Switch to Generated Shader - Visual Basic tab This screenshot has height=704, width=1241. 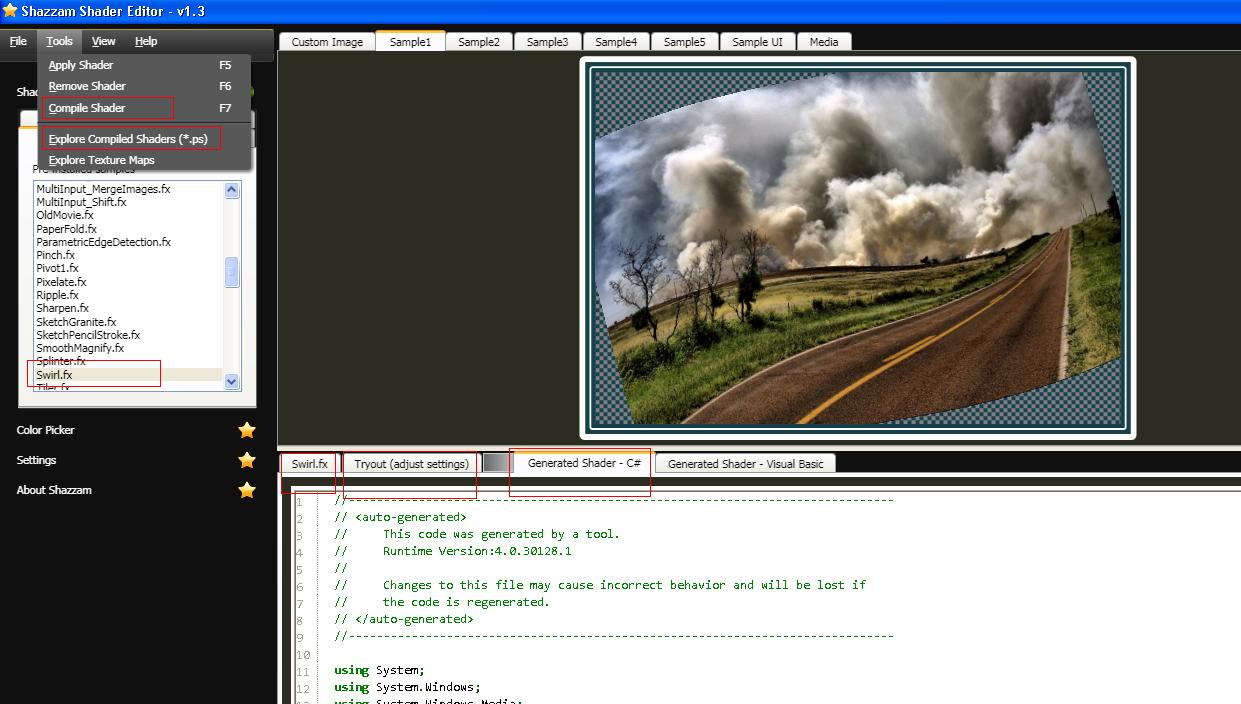(744, 462)
